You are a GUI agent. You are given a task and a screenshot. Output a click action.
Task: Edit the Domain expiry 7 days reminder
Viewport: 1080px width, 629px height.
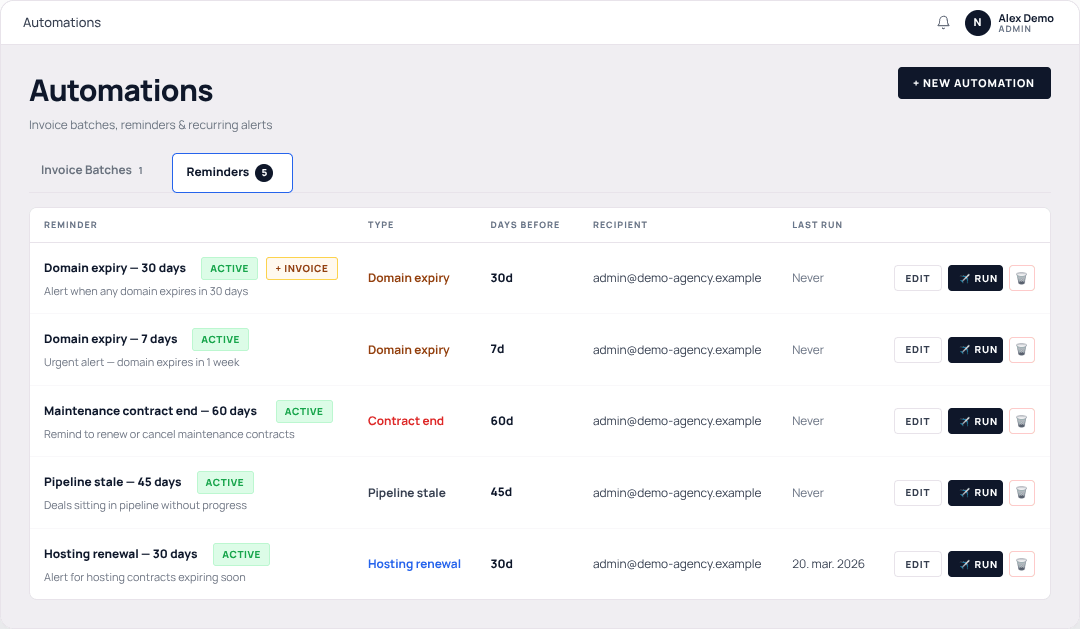tap(917, 350)
